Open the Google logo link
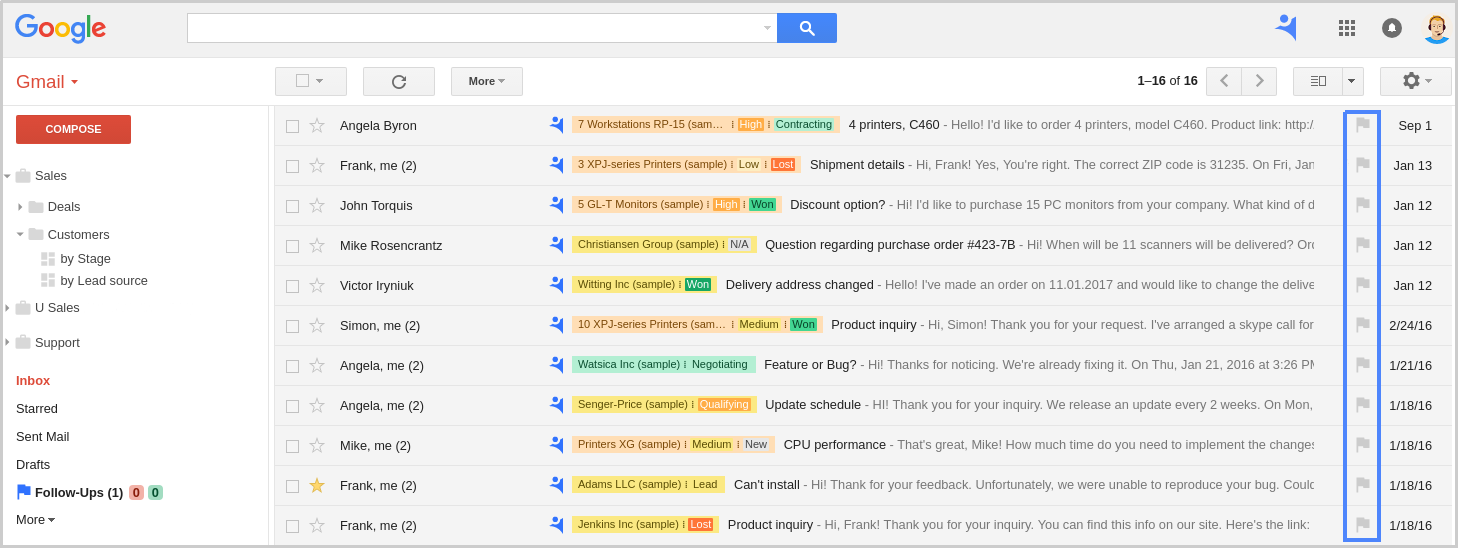Viewport: 1458px width, 548px height. [x=60, y=29]
